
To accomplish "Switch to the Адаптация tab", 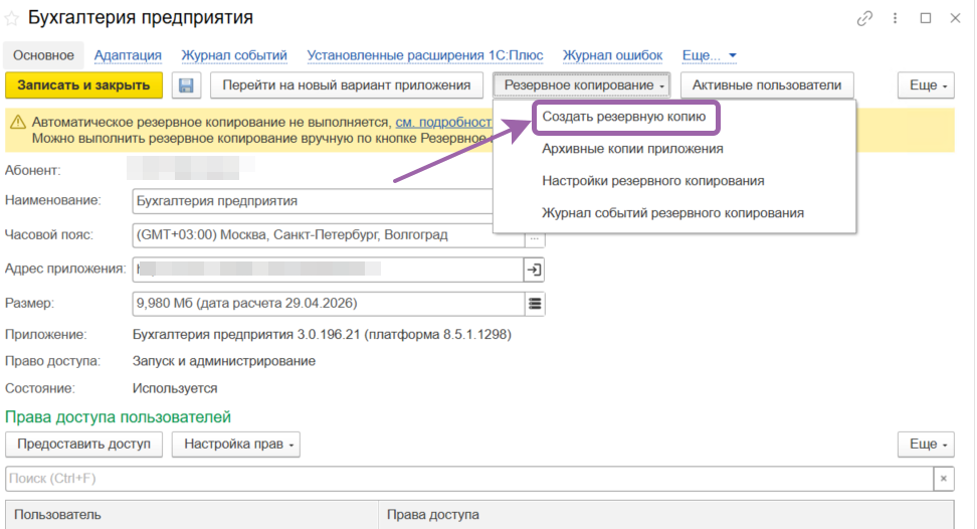I will coord(128,55).
